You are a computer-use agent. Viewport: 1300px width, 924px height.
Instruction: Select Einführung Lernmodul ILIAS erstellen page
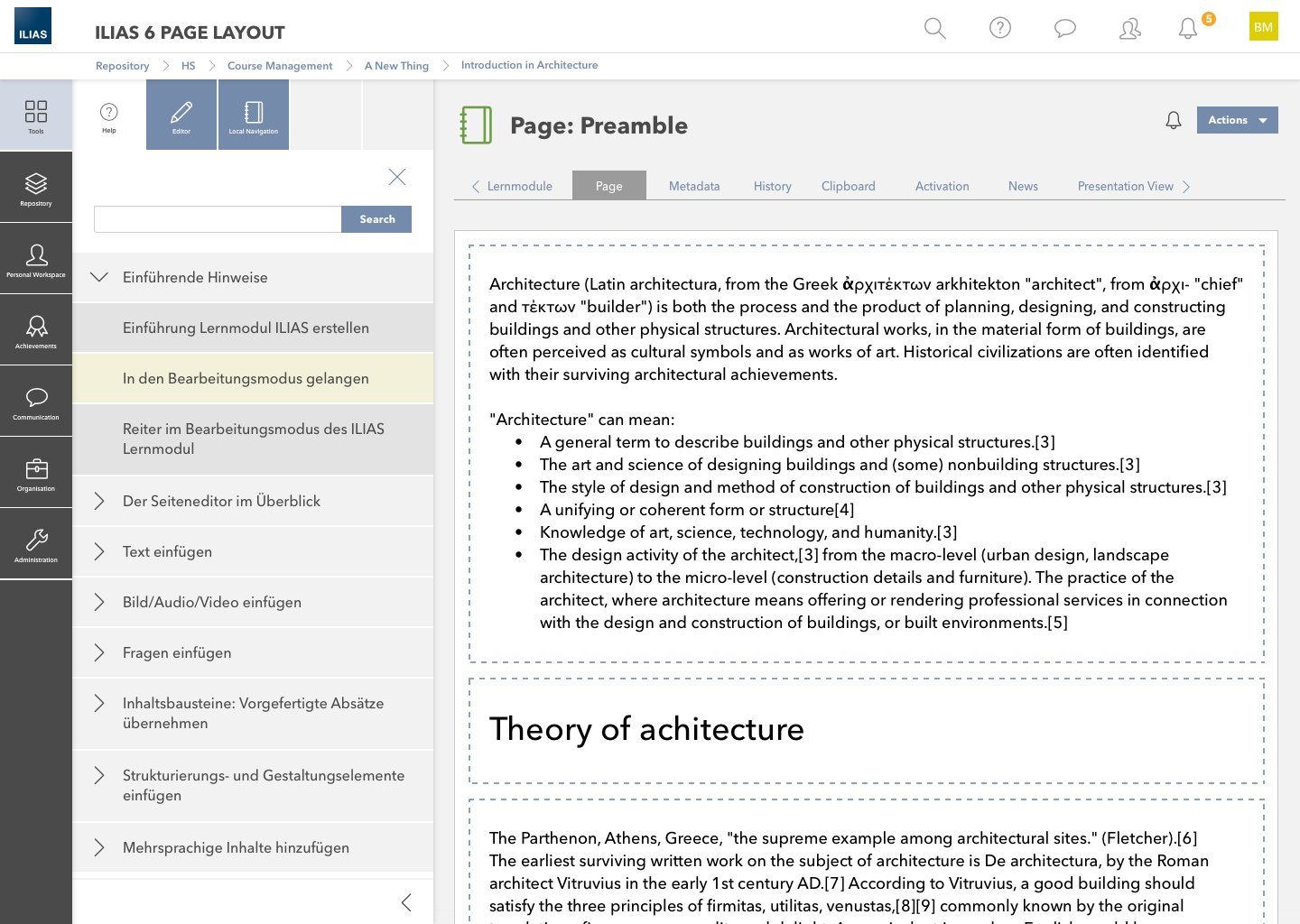[246, 328]
